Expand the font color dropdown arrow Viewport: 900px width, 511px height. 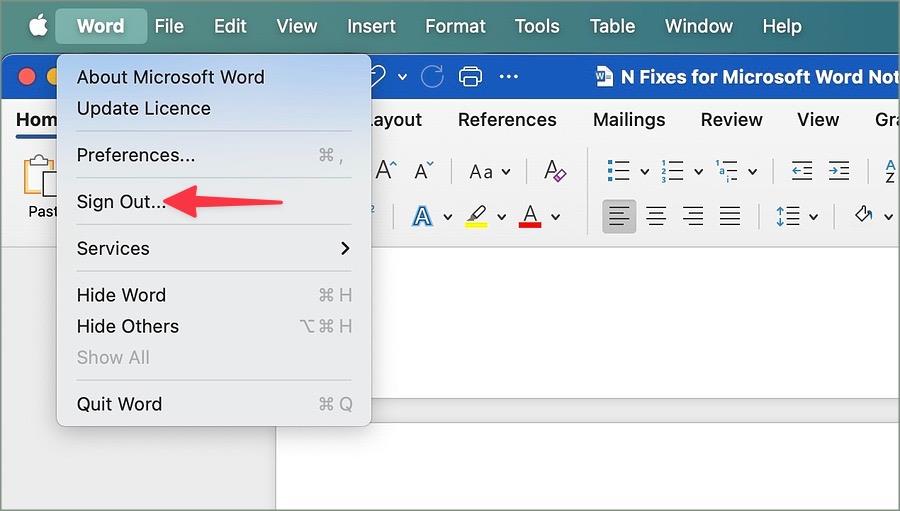tap(556, 217)
